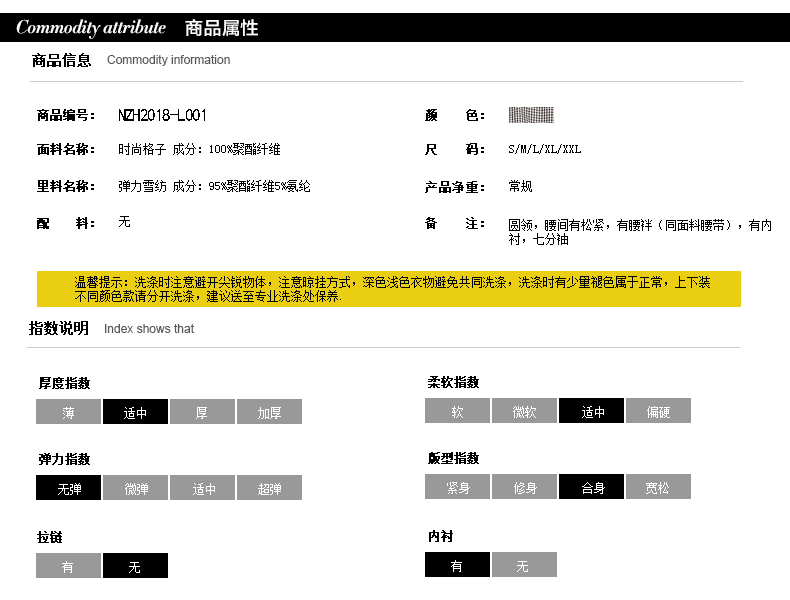Click the 厚度指数 label

coord(64,383)
